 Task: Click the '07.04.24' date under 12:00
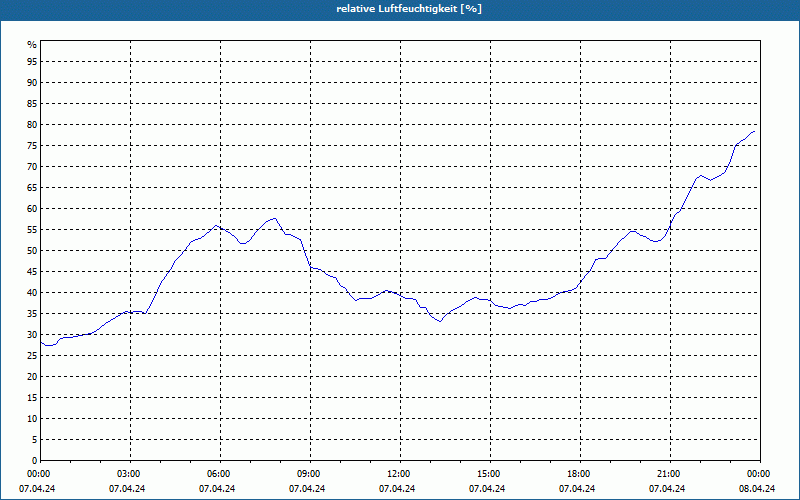tap(397, 489)
